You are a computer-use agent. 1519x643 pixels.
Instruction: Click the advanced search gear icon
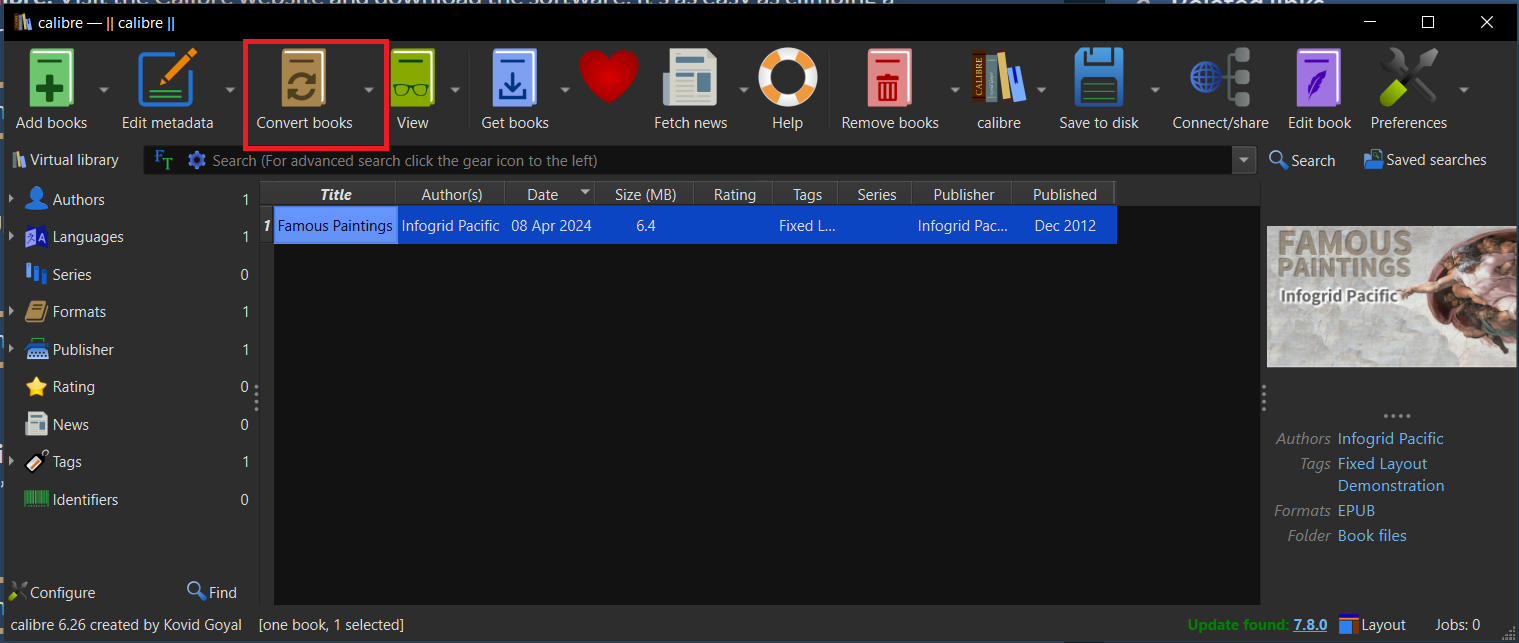pyautogui.click(x=196, y=159)
